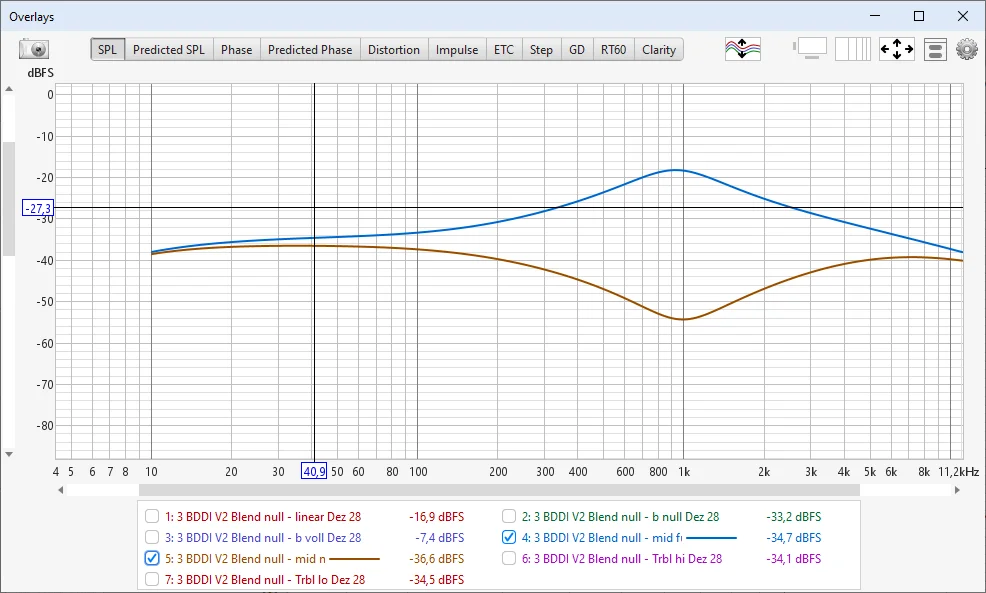Click the horizontal scrollbar left arrow
The height and width of the screenshot is (593, 986).
point(61,490)
